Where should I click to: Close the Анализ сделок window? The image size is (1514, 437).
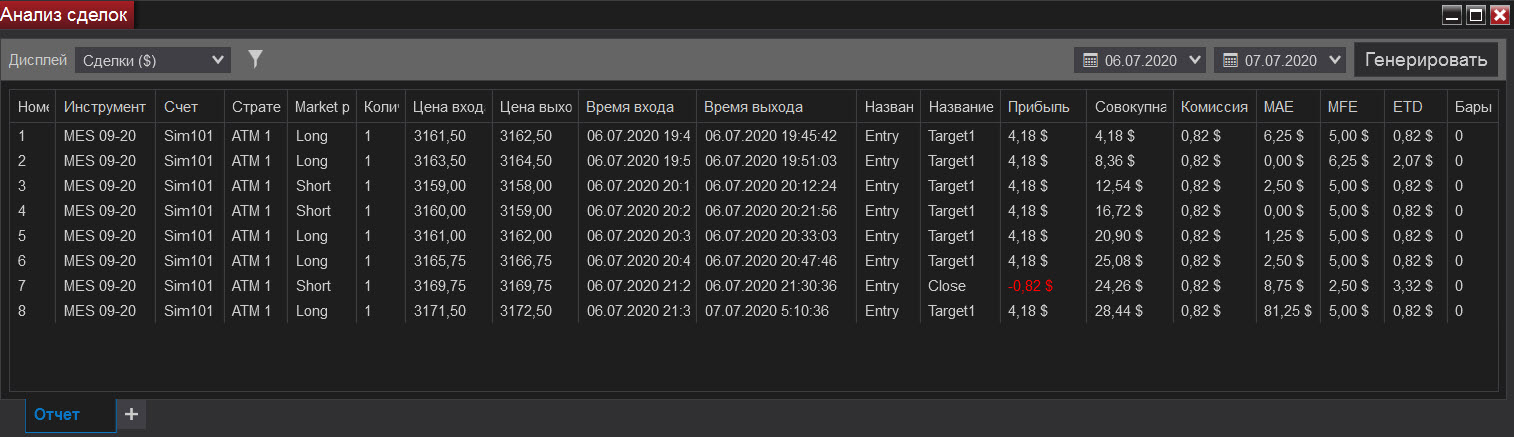[1498, 15]
